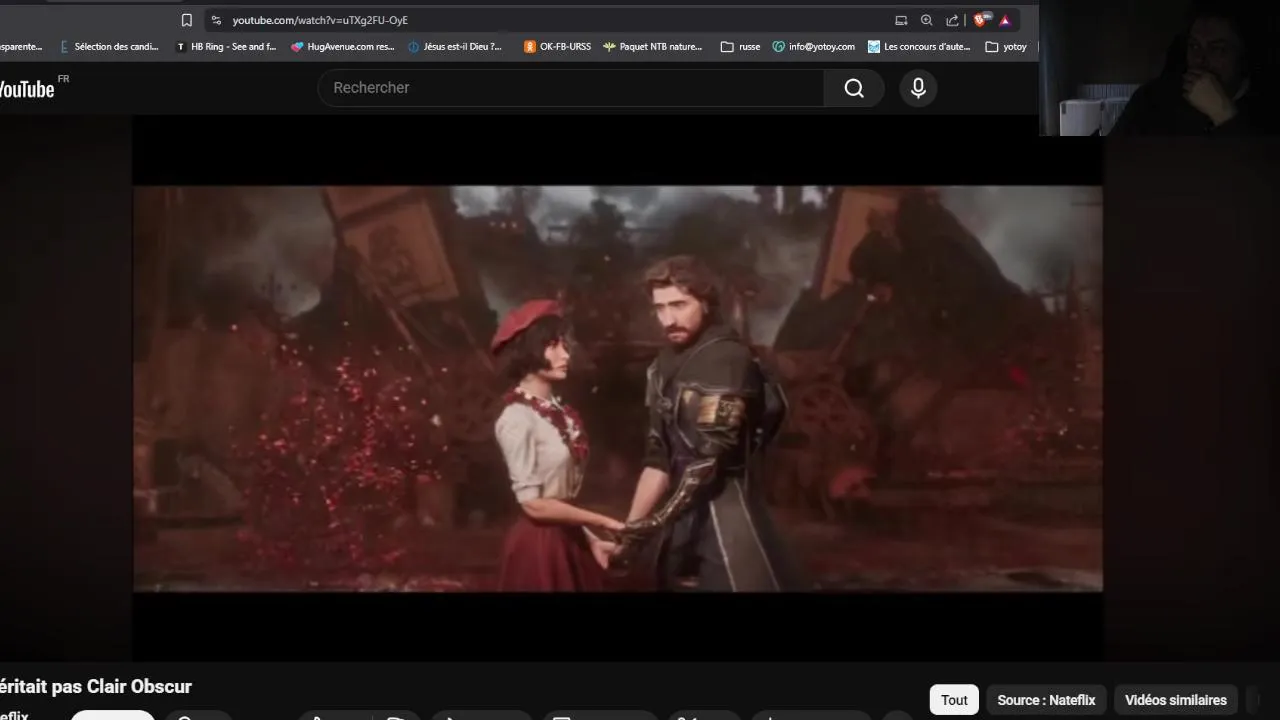1280x720 pixels.
Task: Click into the Rechercher search field
Action: pos(572,88)
